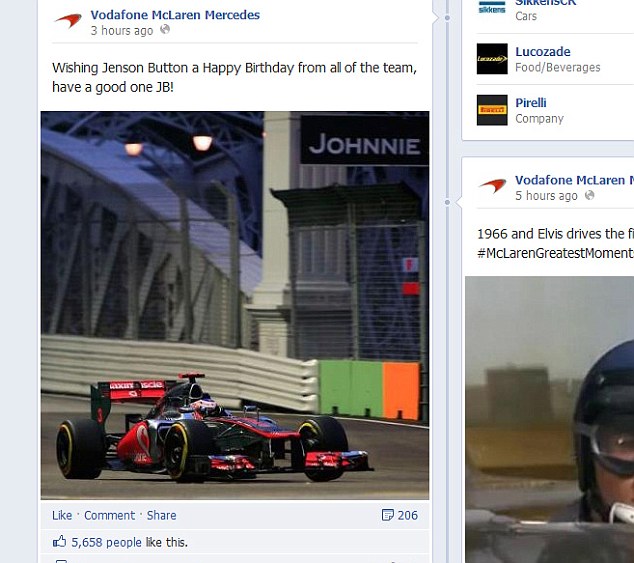Open the Lucozade page logo
The width and height of the screenshot is (634, 563).
492,59
